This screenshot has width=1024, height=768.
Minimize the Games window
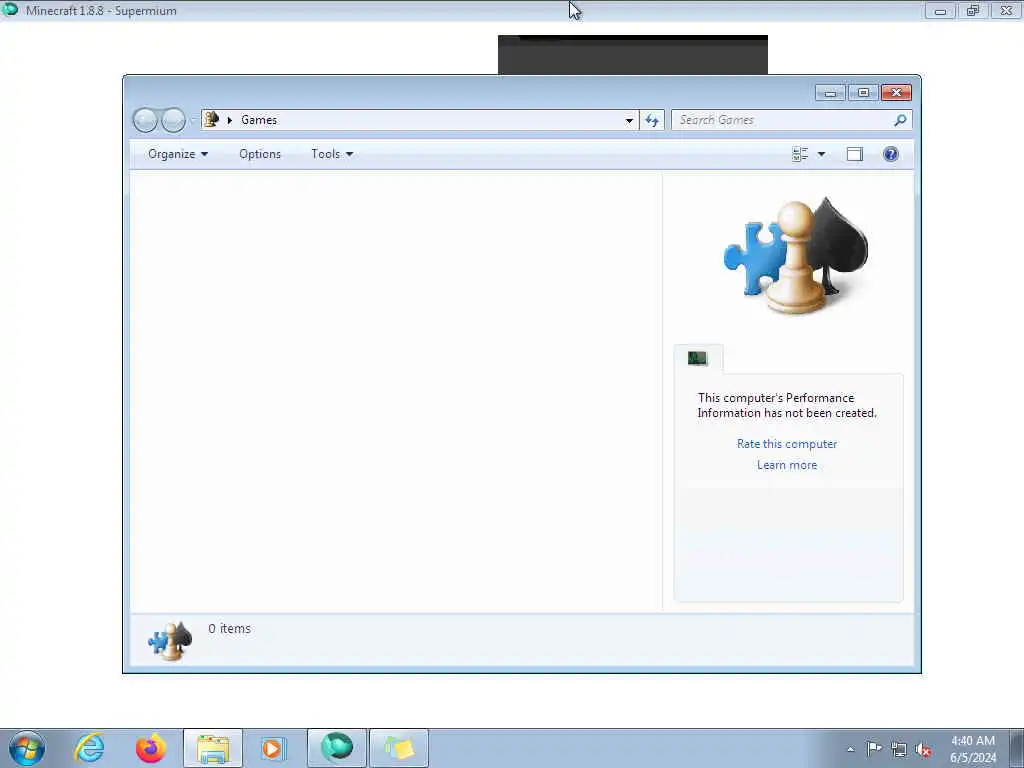[x=831, y=93]
